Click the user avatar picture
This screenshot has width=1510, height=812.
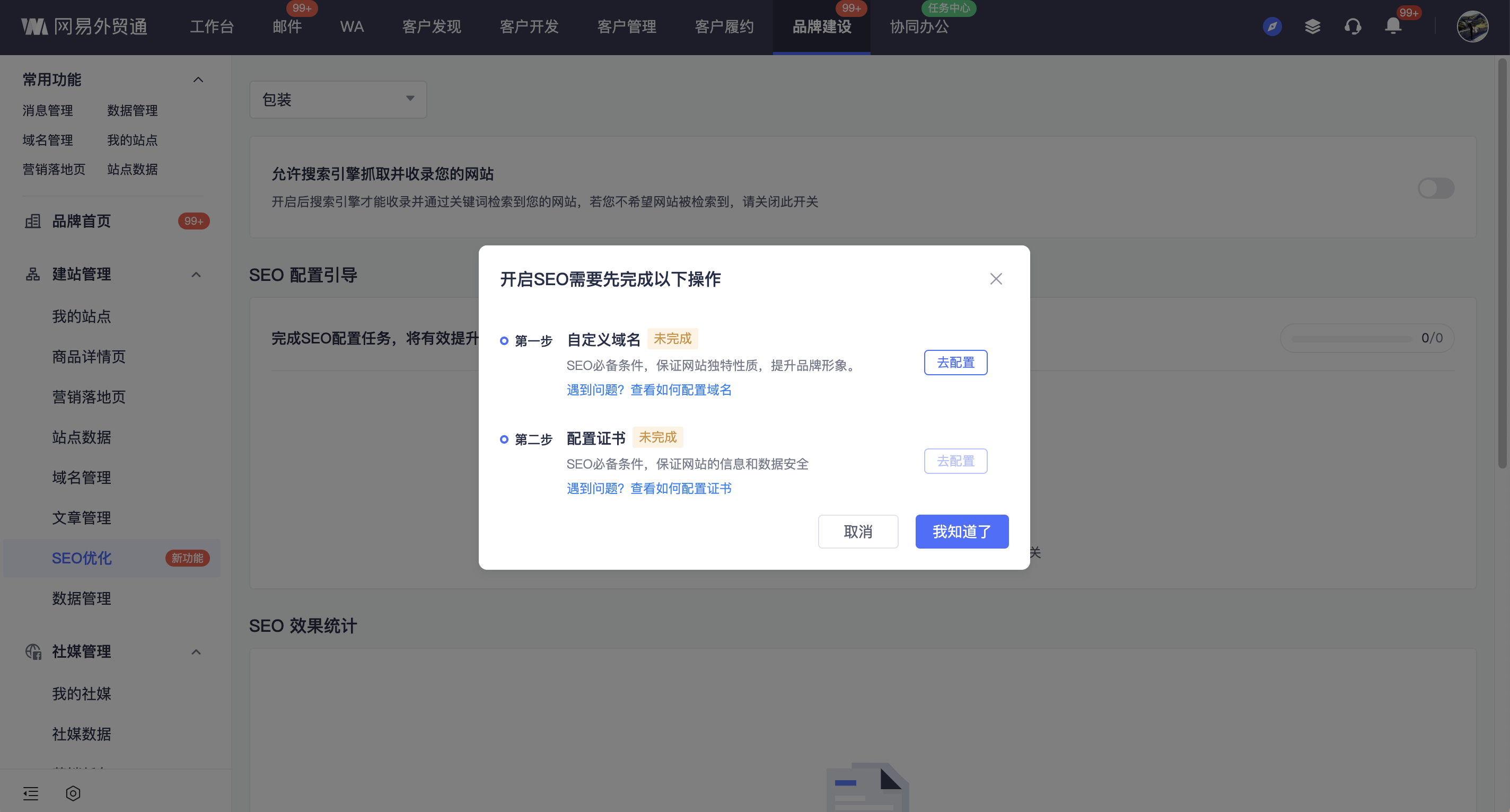[1472, 27]
